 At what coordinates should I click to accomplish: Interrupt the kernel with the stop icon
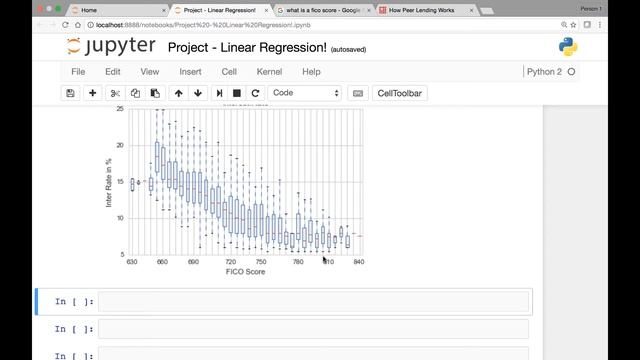click(x=237, y=93)
